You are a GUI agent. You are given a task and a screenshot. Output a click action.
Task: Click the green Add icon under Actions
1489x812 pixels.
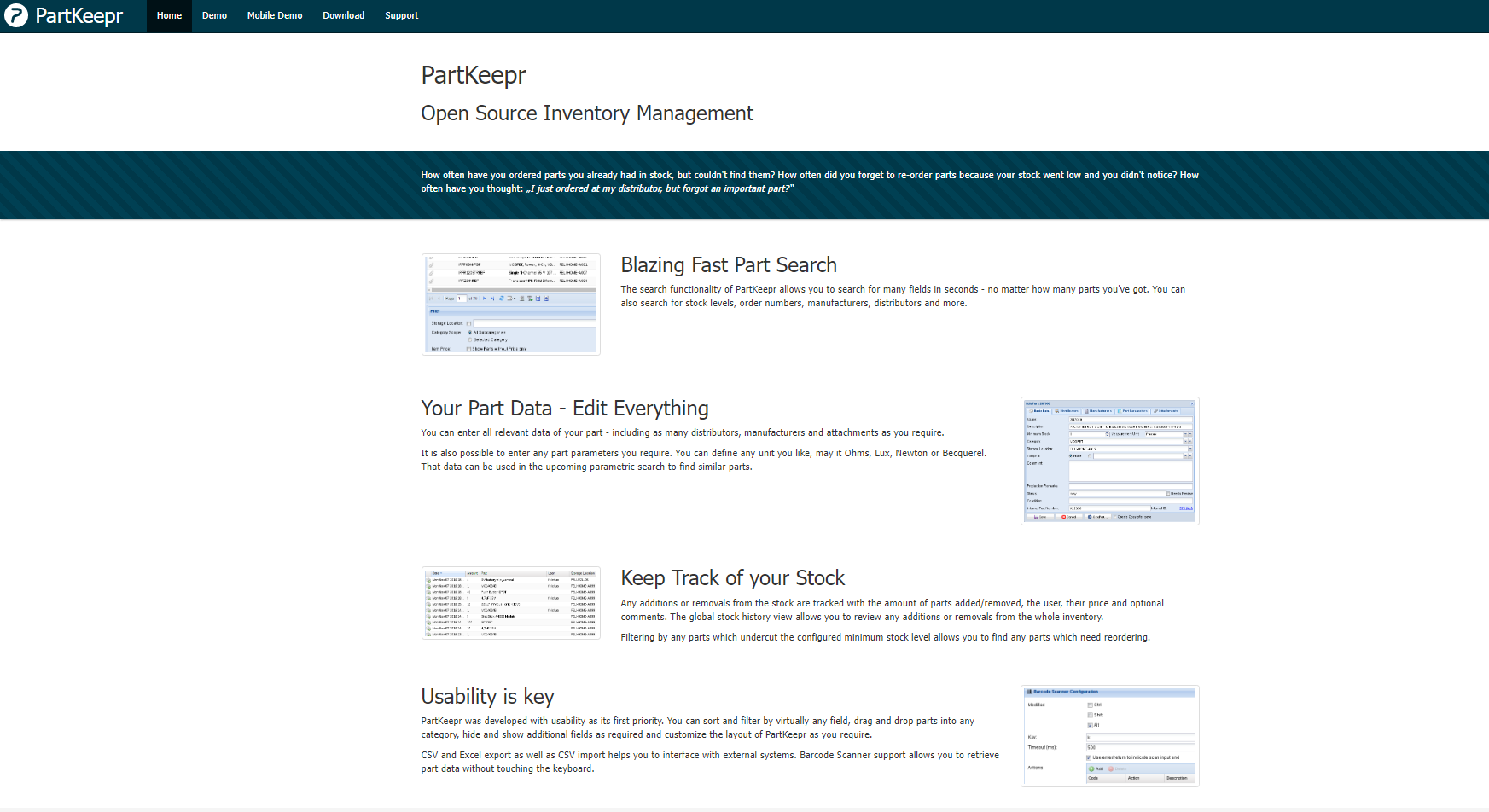click(1091, 768)
